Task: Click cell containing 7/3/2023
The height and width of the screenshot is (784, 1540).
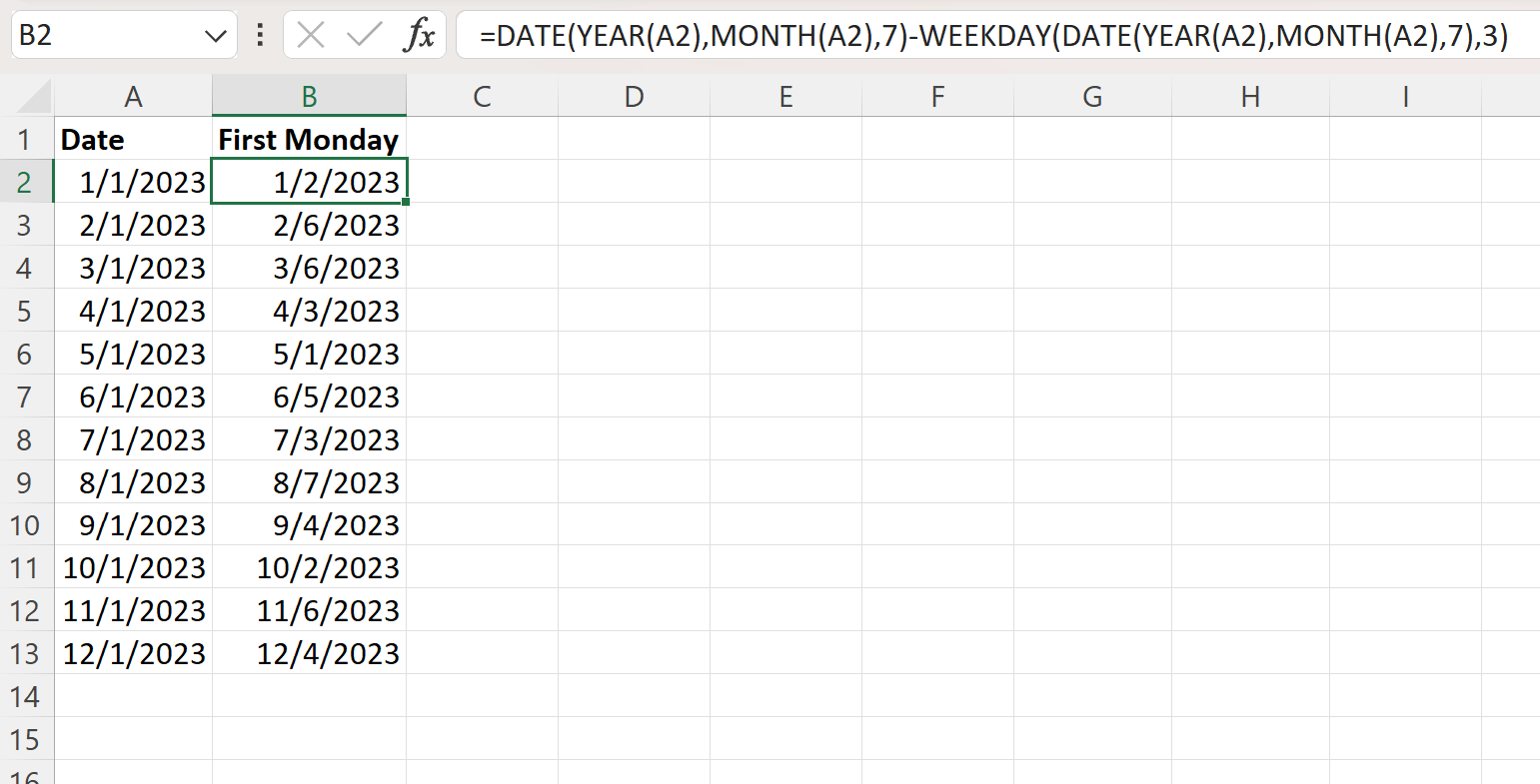Action: pyautogui.click(x=310, y=439)
